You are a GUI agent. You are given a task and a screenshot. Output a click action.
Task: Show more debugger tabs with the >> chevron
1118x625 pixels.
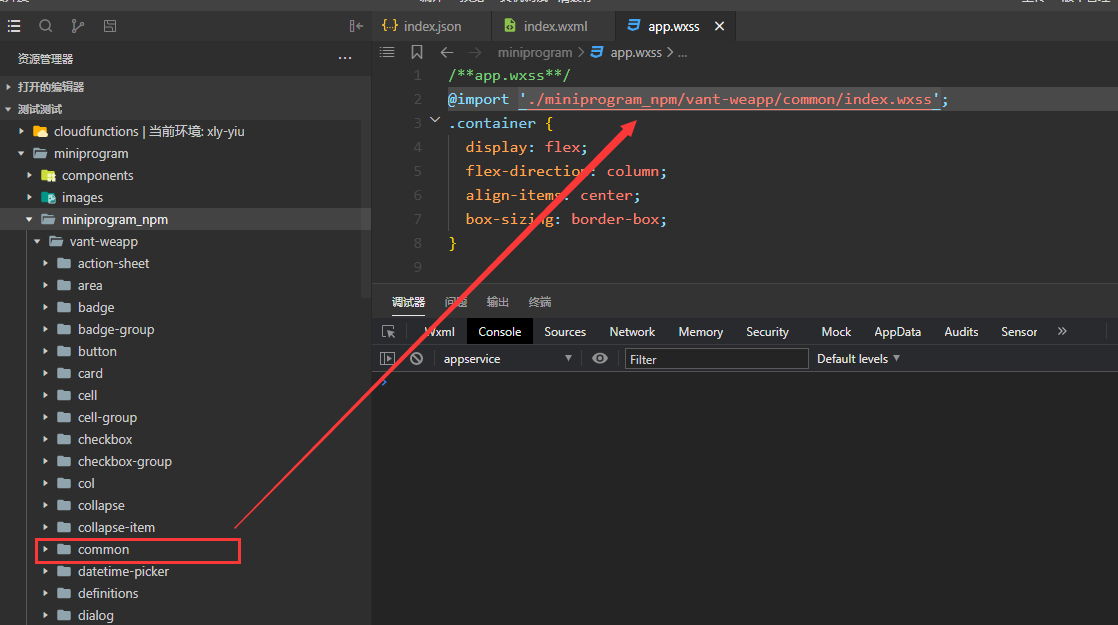(x=1062, y=331)
